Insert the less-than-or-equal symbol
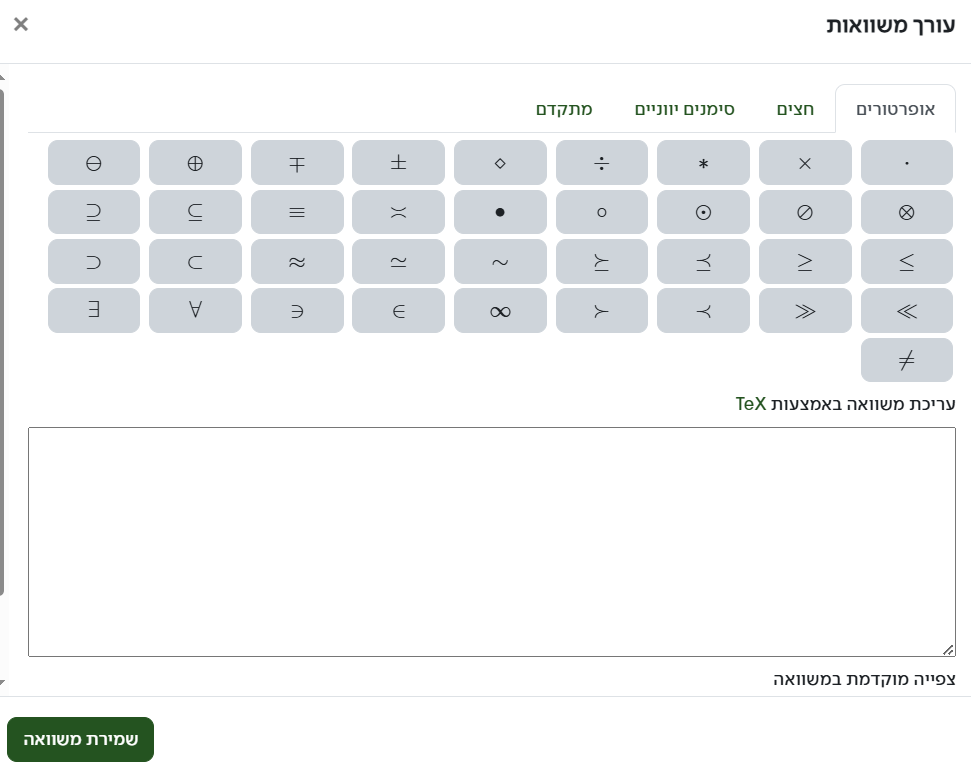The height and width of the screenshot is (771, 971). pyautogui.click(x=906, y=262)
